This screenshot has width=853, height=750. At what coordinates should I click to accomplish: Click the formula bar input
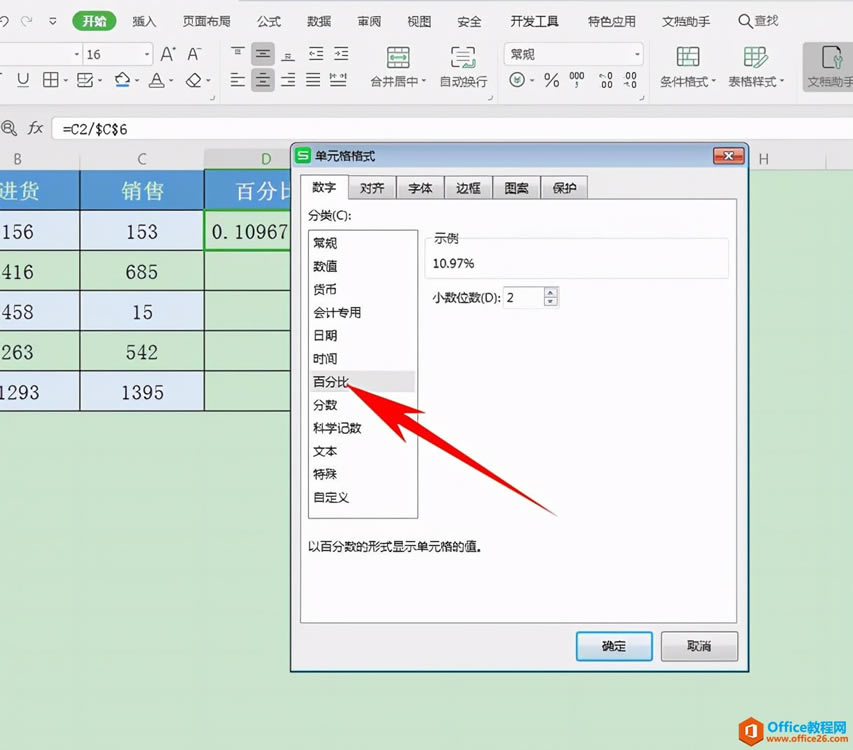pos(452,129)
